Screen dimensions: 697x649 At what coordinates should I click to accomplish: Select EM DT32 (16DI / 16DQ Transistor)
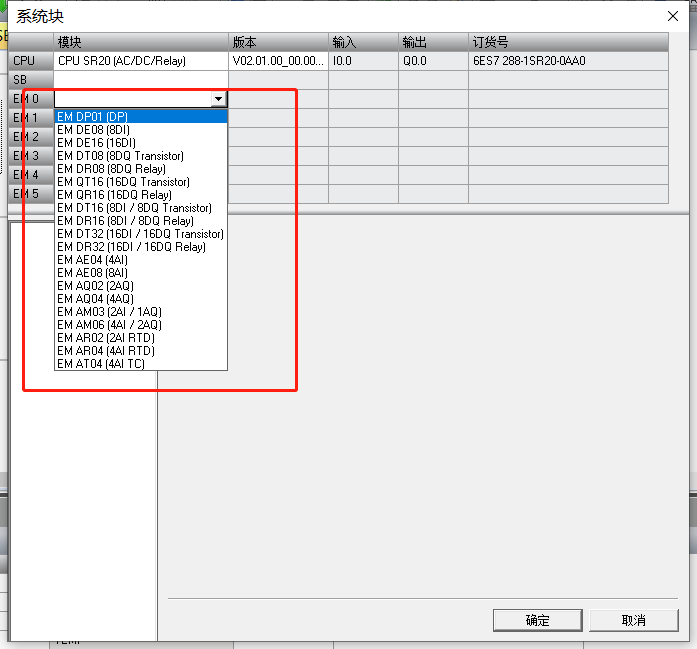[140, 234]
